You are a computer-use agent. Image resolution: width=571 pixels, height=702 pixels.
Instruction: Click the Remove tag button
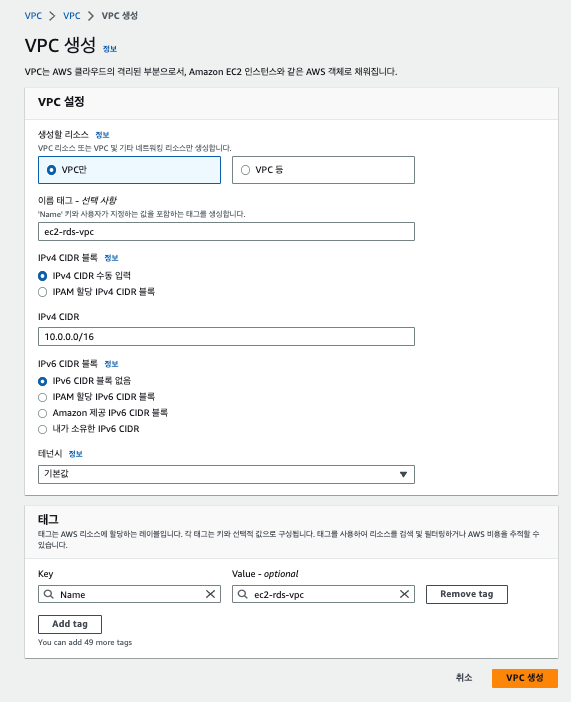[x=467, y=594]
